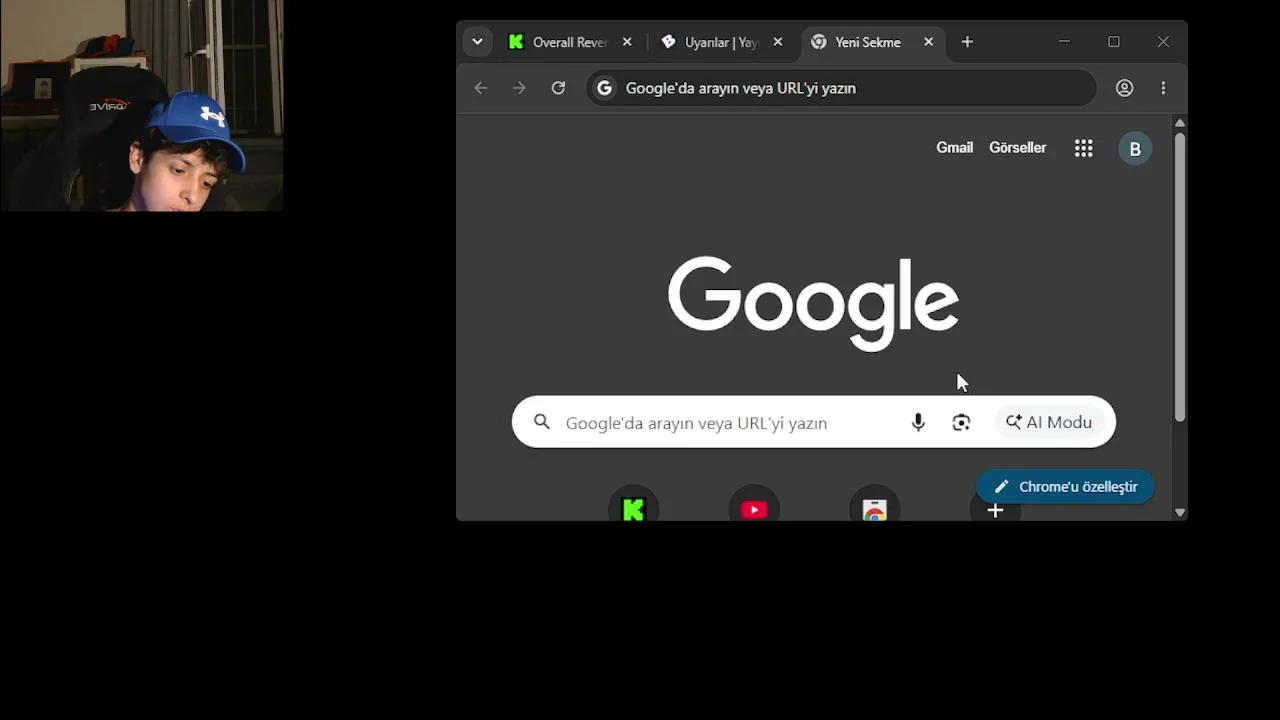The height and width of the screenshot is (720, 1280).
Task: Minimize the Chrome window
Action: click(1064, 42)
